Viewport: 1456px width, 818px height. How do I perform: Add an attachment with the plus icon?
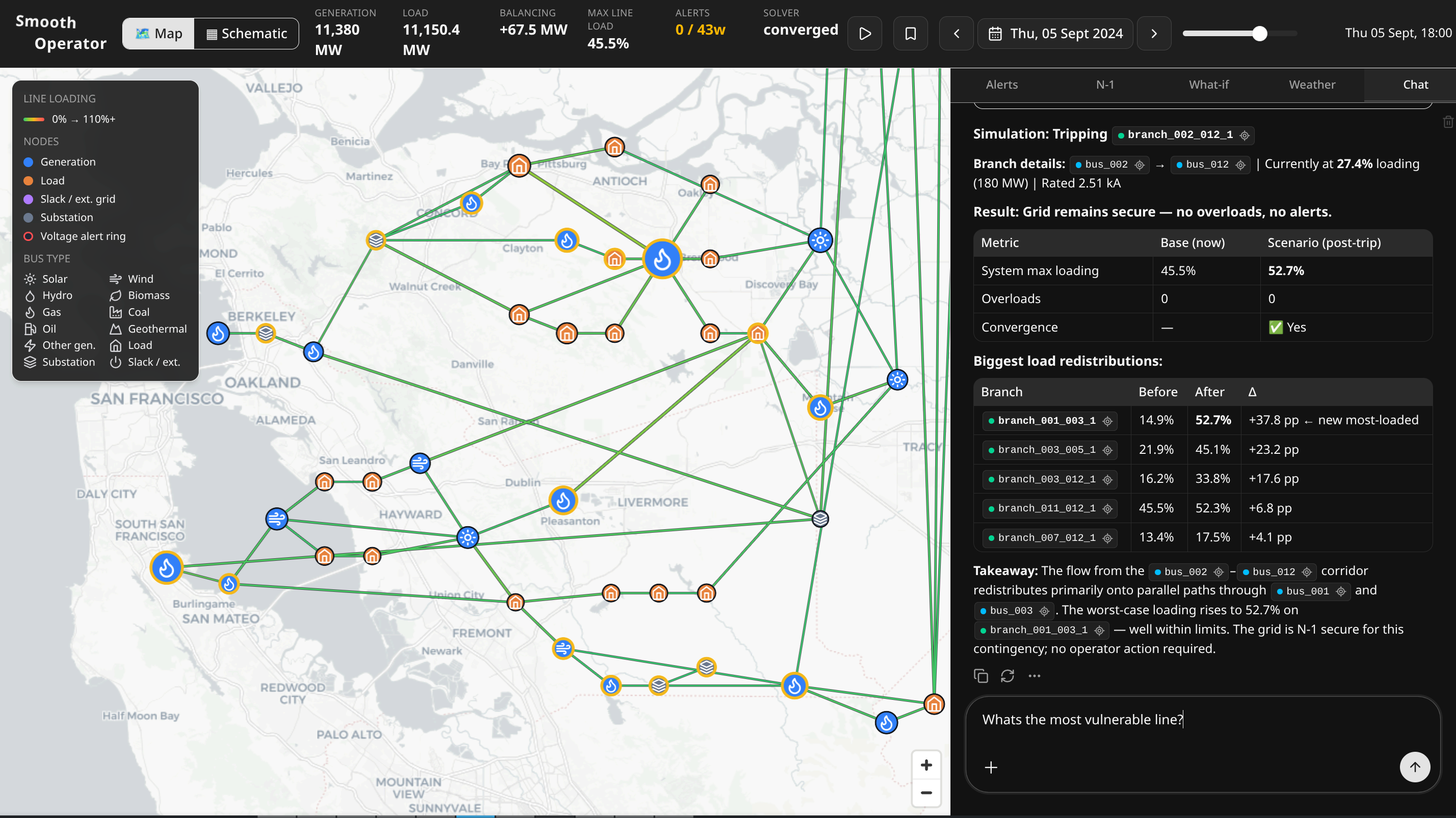click(x=991, y=767)
